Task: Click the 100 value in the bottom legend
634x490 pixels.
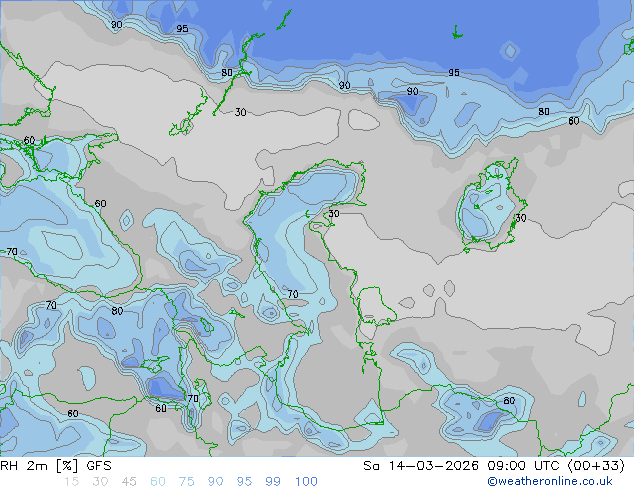Action: coord(306,482)
